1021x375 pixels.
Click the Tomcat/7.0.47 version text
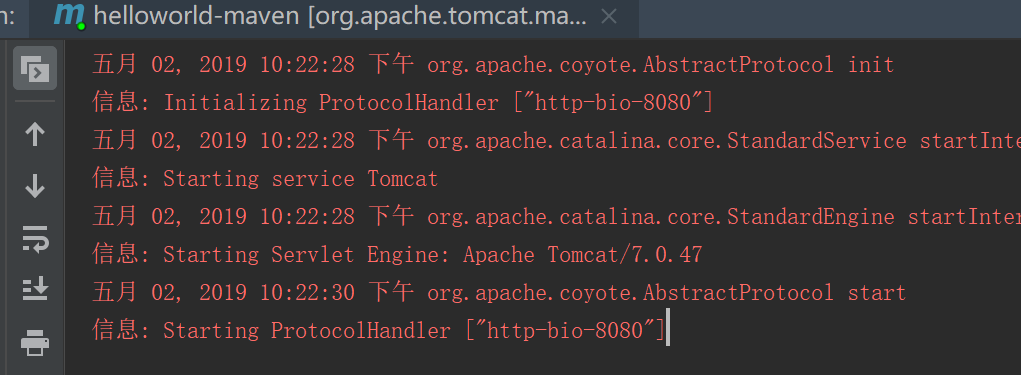pos(625,255)
